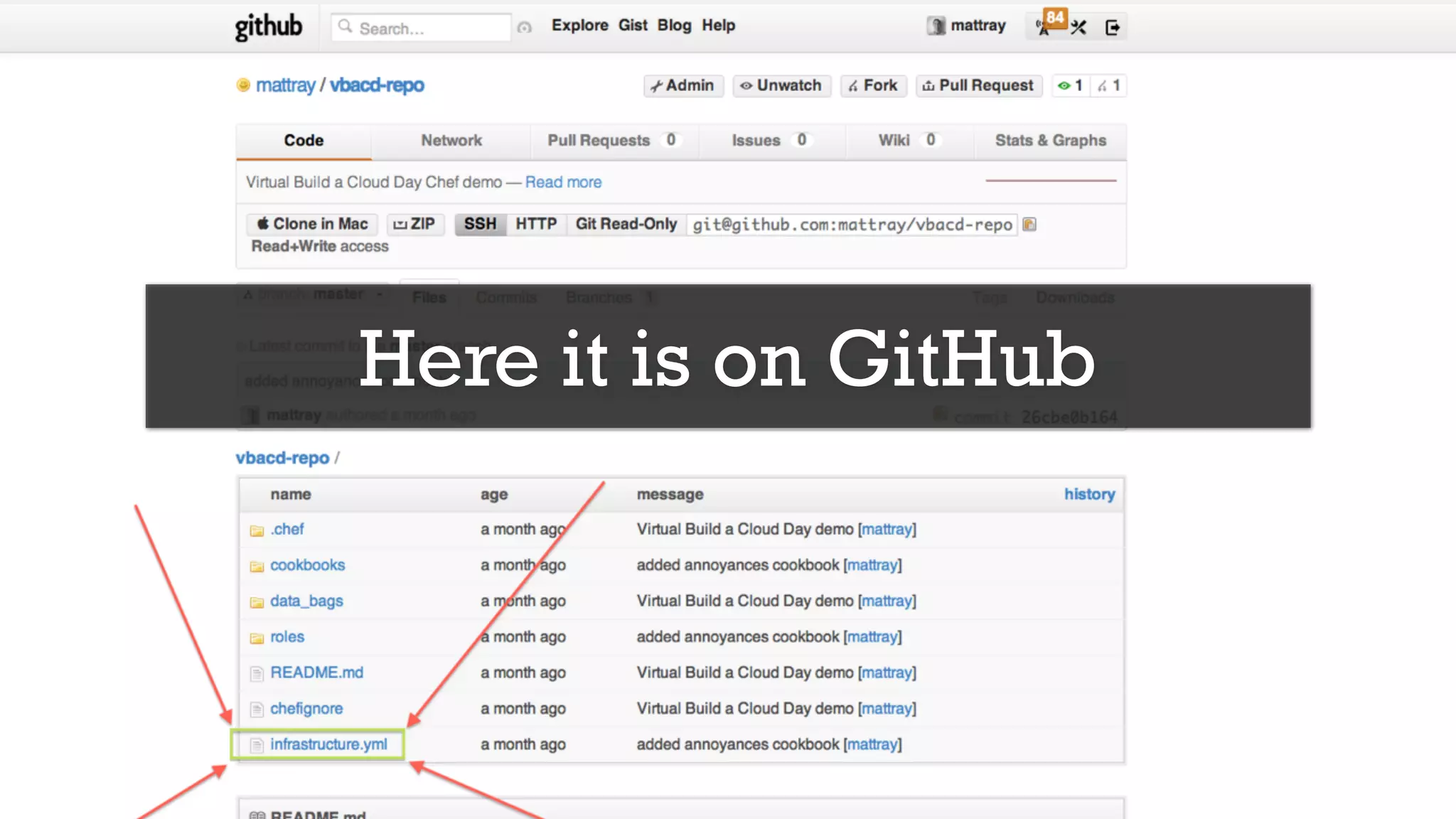
Task: Click the Admin button
Action: tap(683, 86)
